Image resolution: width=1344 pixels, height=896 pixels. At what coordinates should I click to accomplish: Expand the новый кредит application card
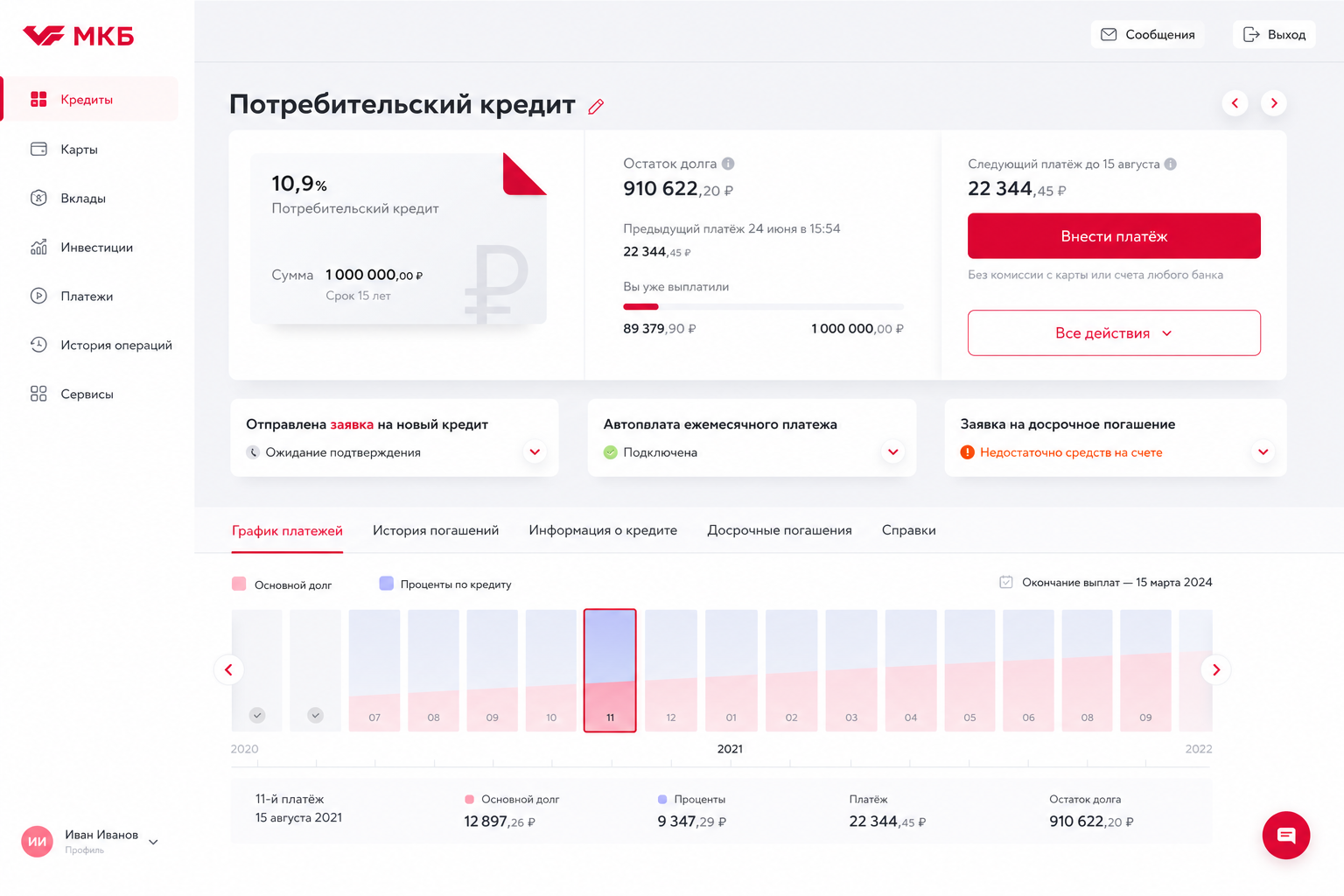pyautogui.click(x=535, y=452)
